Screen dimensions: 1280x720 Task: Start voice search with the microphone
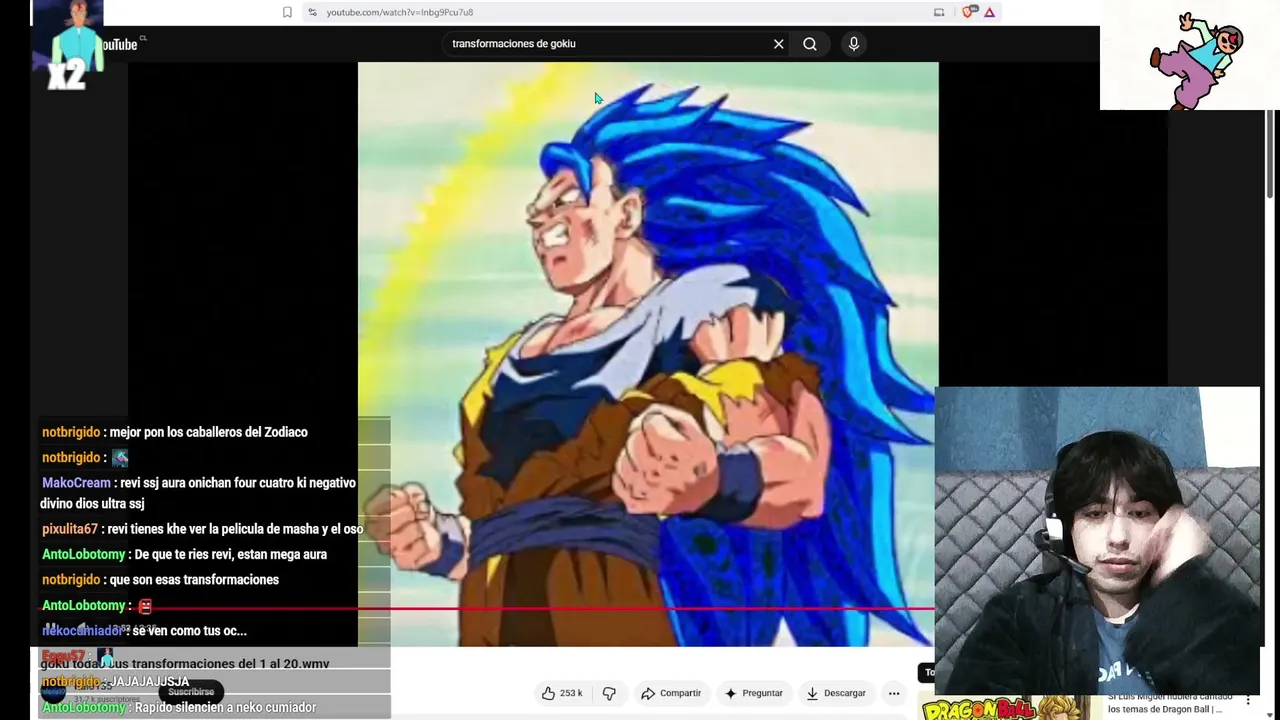853,44
